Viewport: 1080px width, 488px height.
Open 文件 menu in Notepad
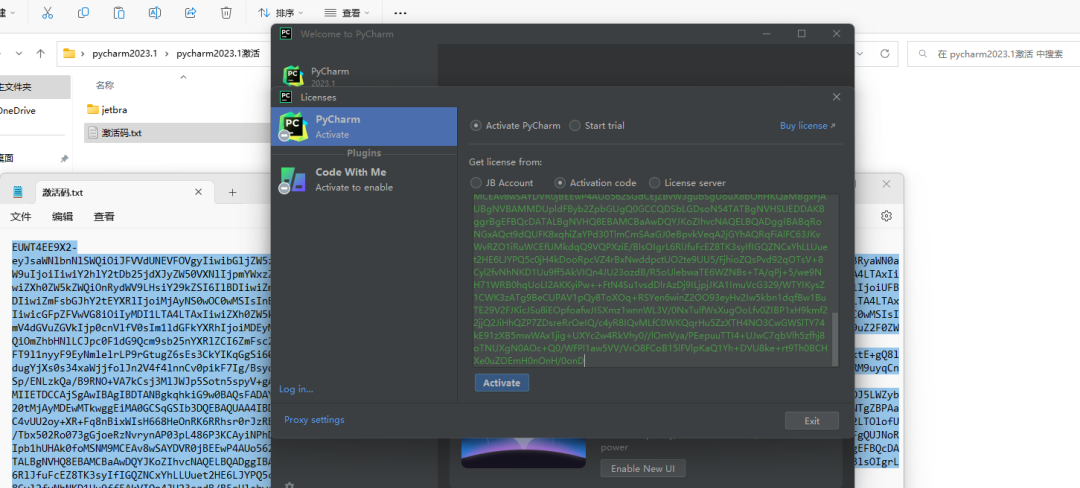point(21,216)
